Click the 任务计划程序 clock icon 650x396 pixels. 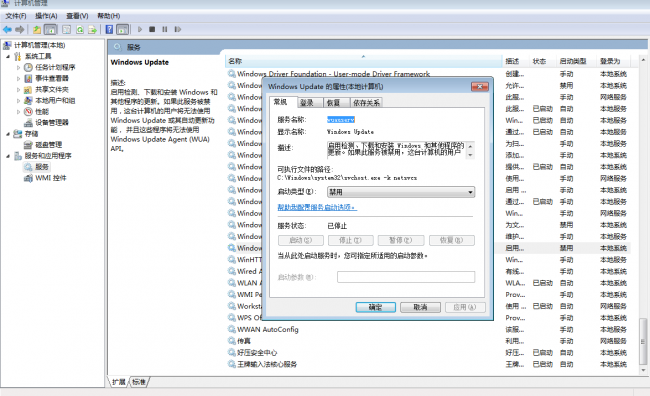(x=28, y=67)
